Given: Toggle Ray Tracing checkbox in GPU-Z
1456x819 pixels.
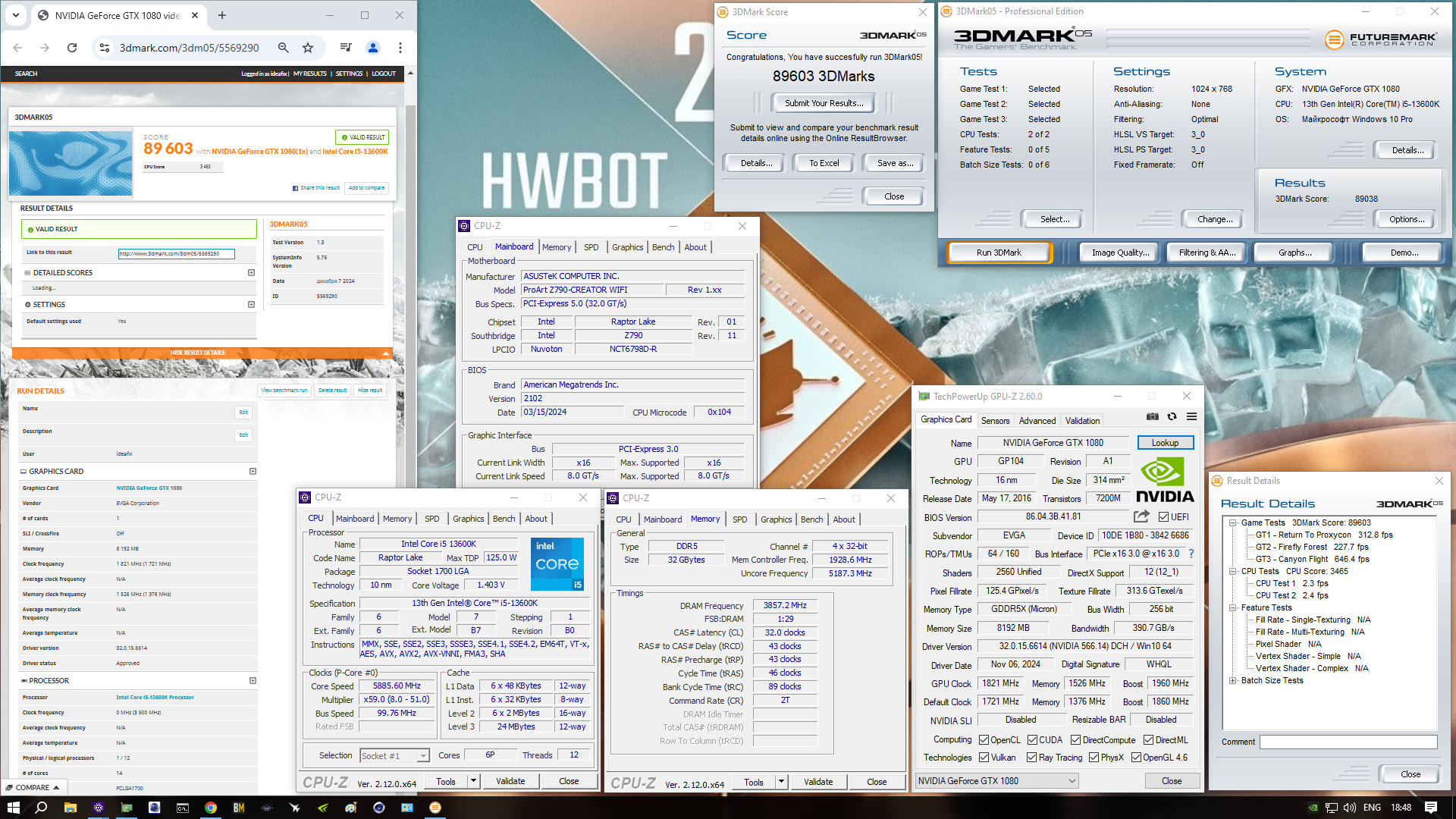Looking at the screenshot, I should 1031,758.
